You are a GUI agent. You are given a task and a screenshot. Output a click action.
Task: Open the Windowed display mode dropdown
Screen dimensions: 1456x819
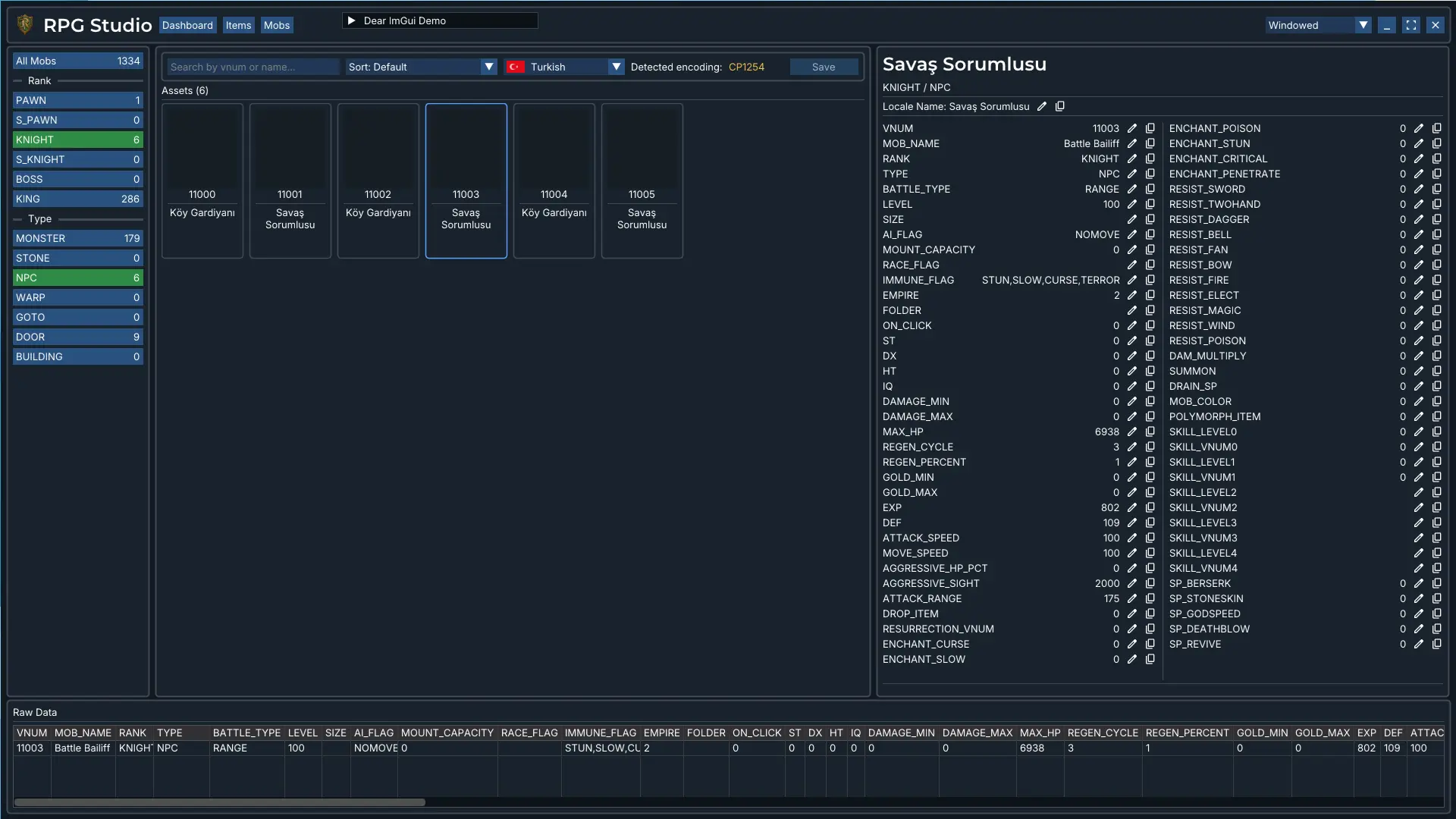pos(1318,25)
